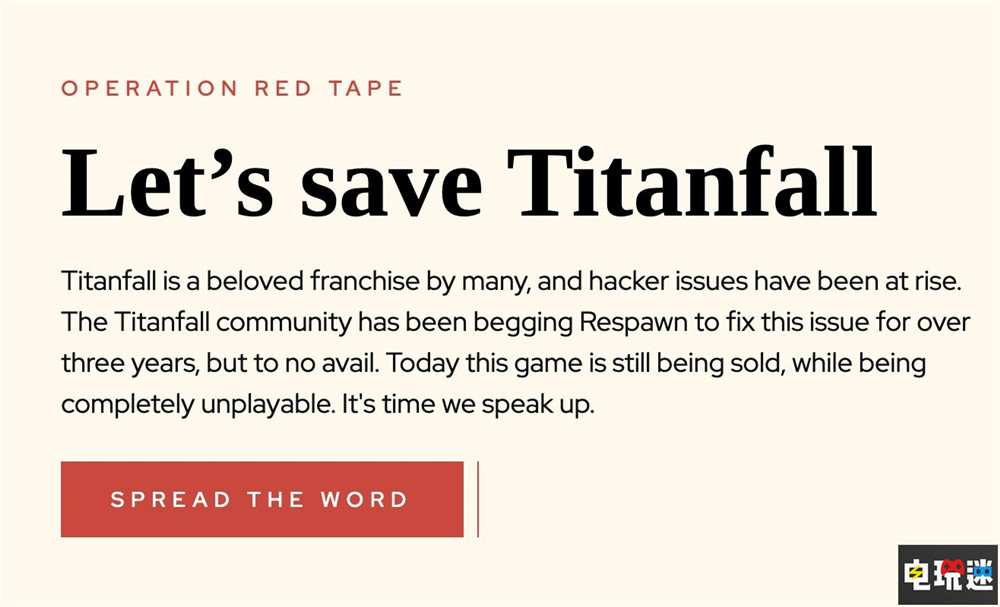Click the word "TAPE" in the red label

pos(366,88)
